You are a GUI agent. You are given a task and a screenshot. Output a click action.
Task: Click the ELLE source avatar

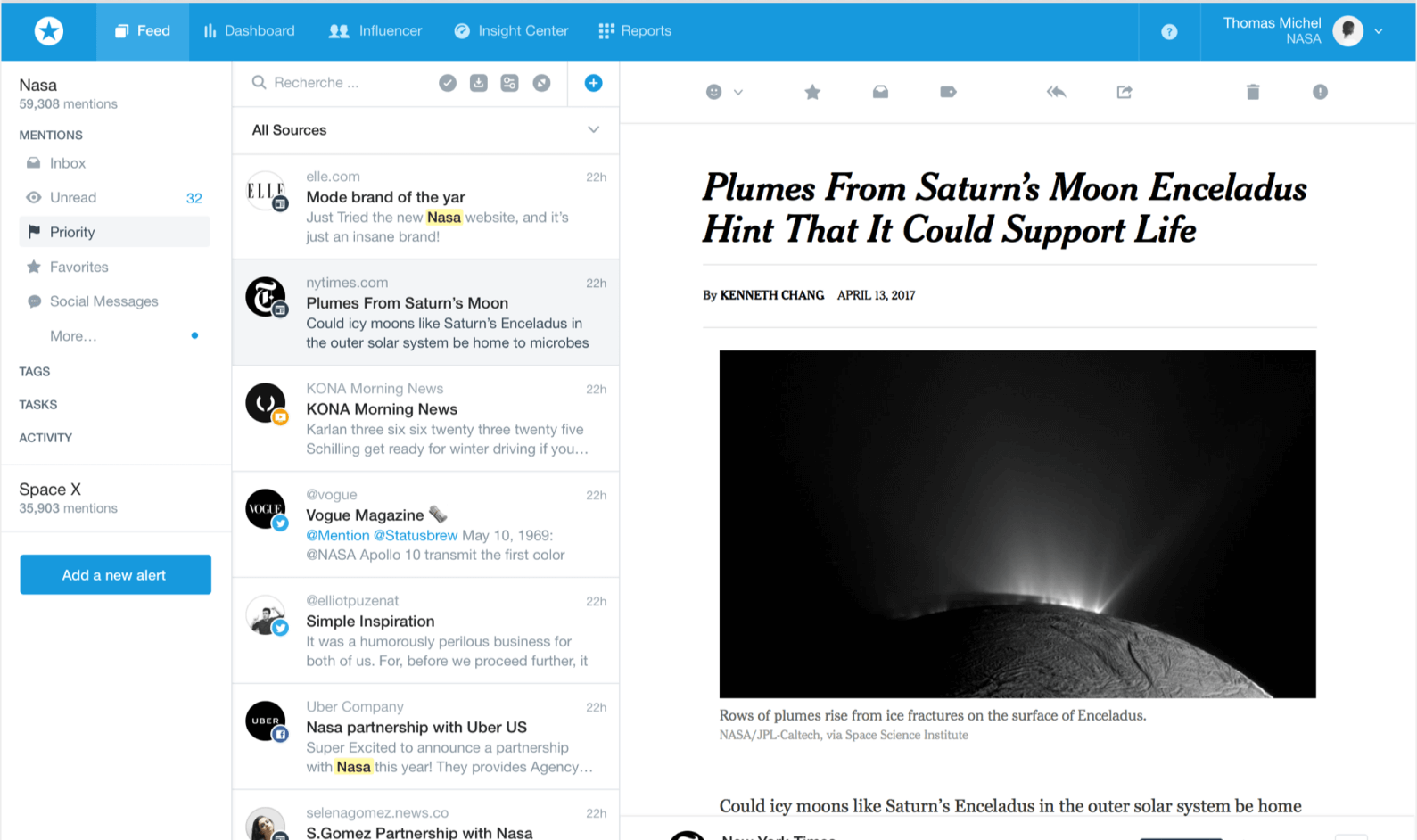[x=266, y=191]
